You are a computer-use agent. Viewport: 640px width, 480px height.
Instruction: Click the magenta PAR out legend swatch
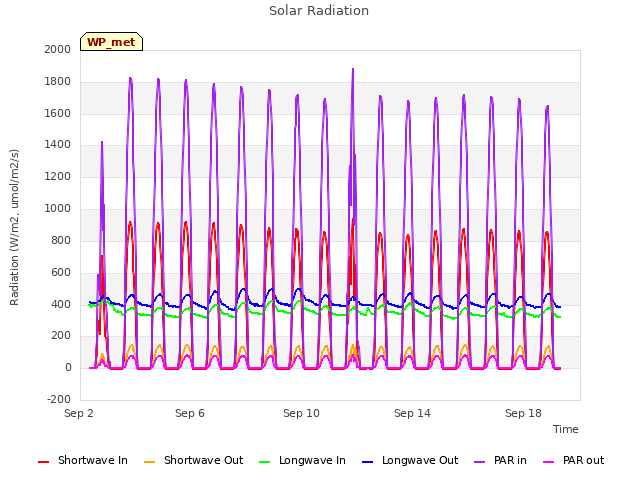tap(549, 462)
